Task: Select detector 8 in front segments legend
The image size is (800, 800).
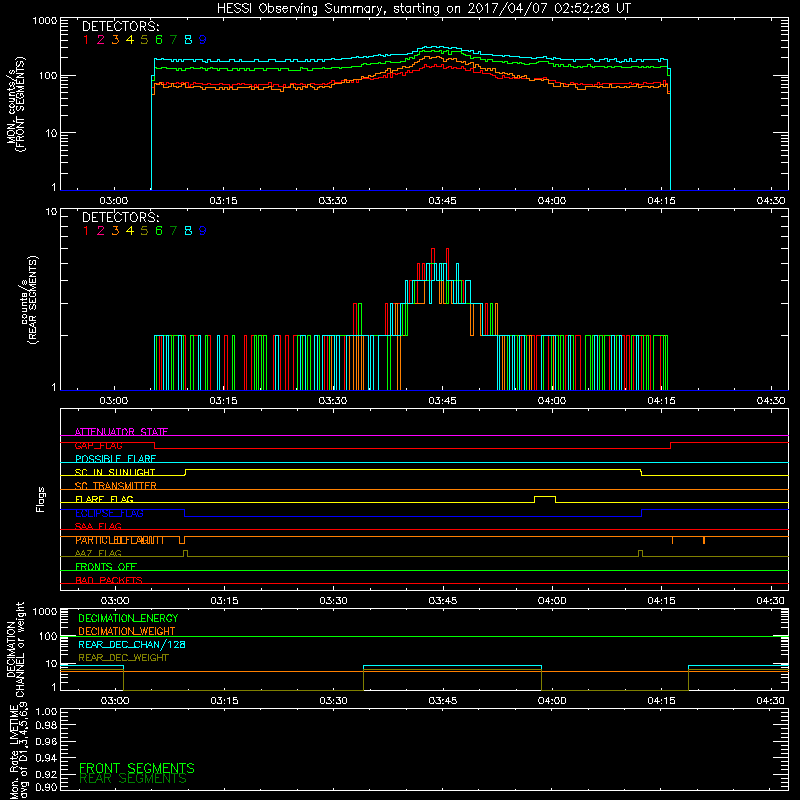Action: coord(188,40)
